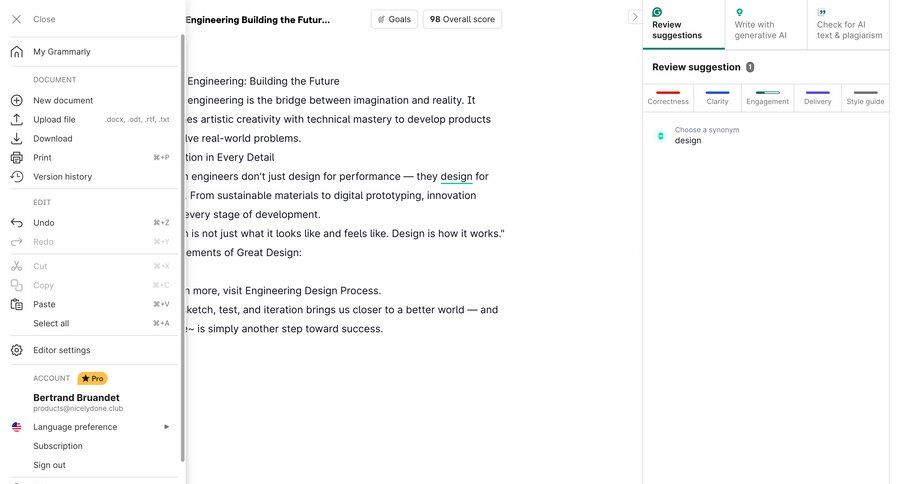The image size is (900, 484).
Task: Click the Print printer icon
Action: tap(17, 157)
